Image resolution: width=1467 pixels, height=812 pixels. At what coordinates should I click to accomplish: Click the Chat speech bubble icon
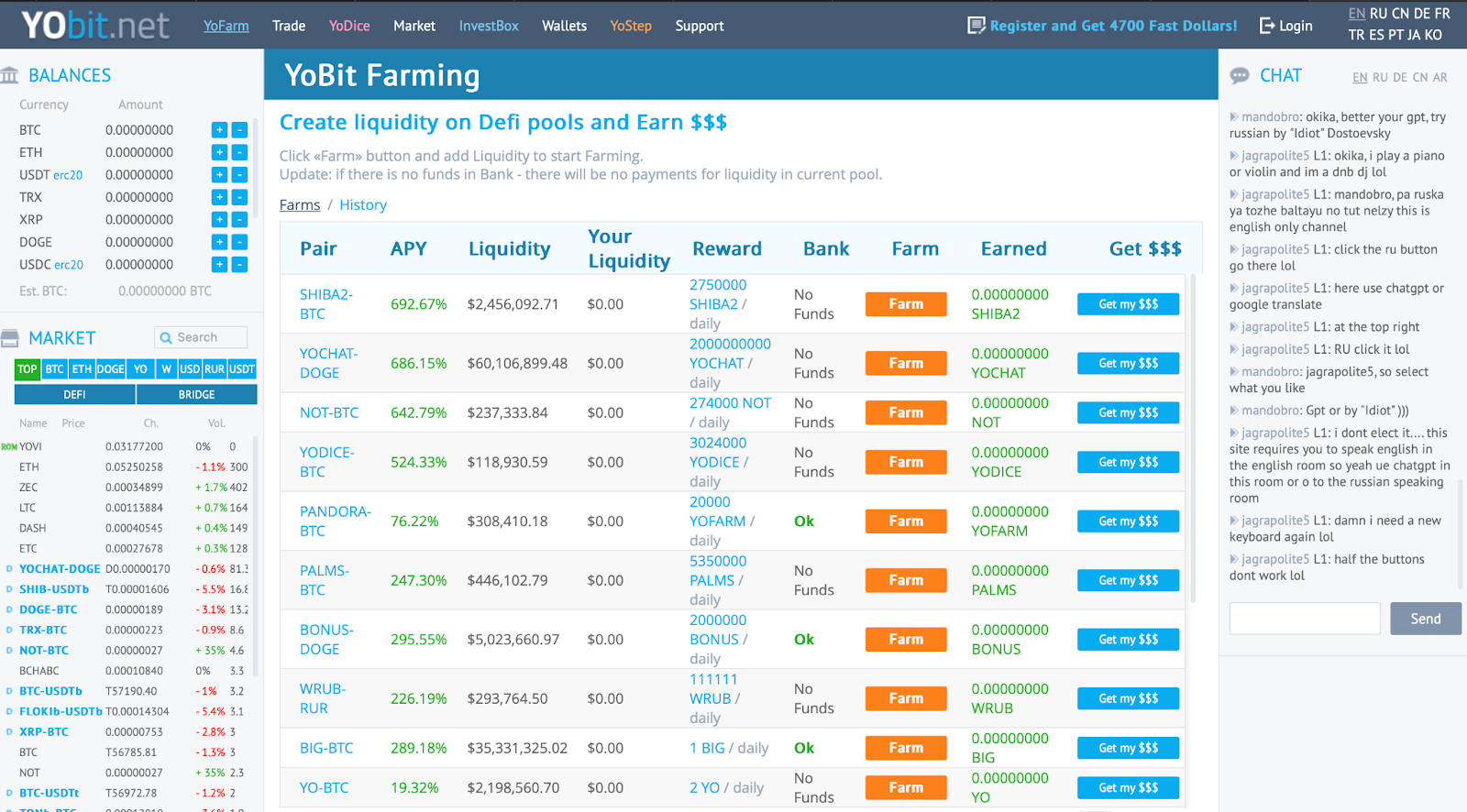[1240, 76]
